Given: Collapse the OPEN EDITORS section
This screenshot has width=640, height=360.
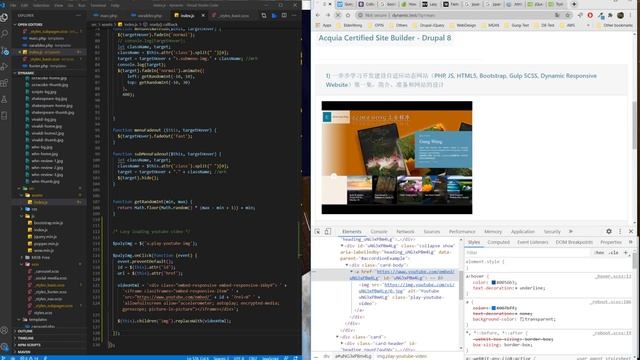Looking at the screenshot, I should pos(30,24).
